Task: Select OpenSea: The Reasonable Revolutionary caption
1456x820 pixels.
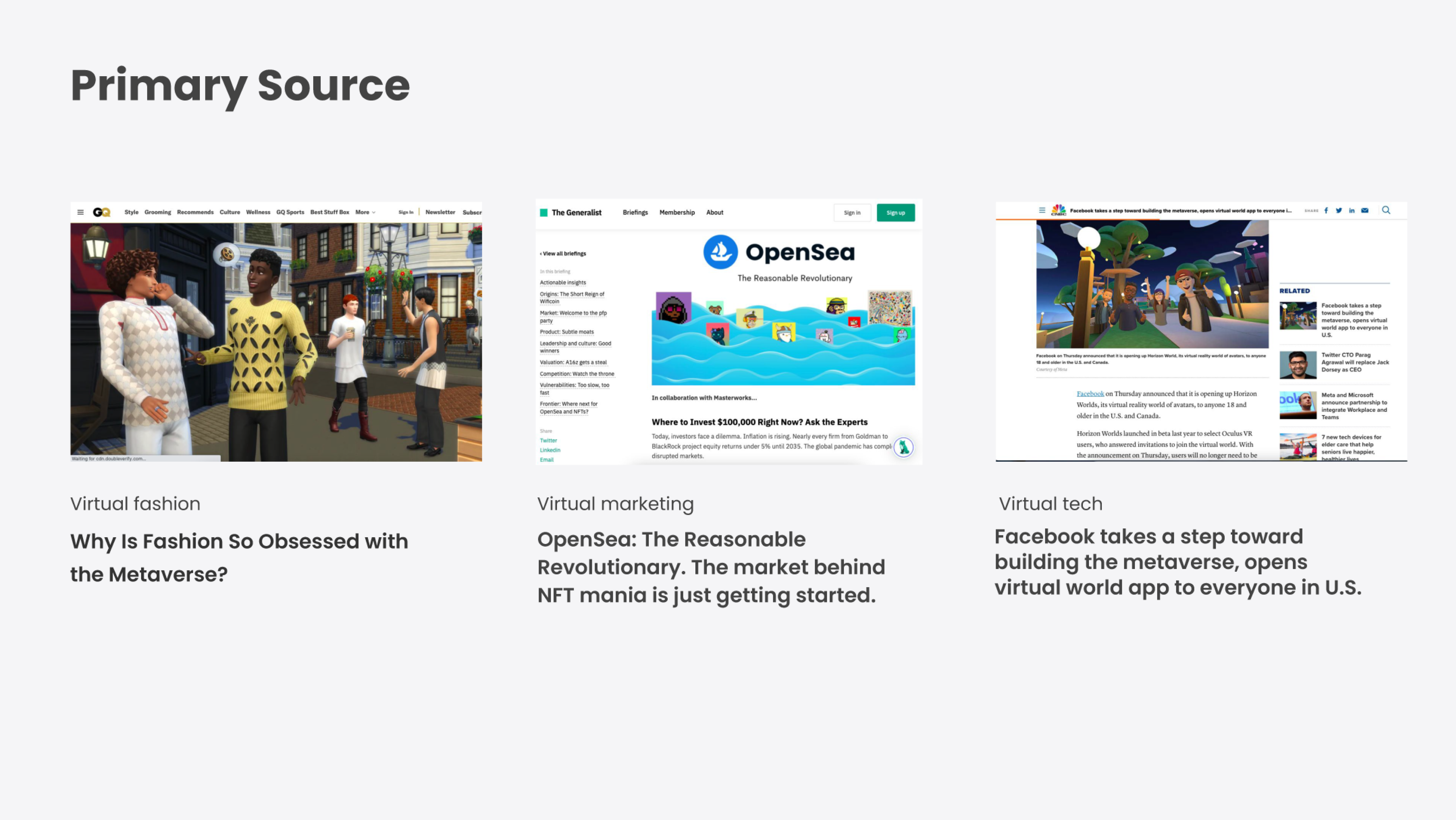Action: [x=711, y=568]
